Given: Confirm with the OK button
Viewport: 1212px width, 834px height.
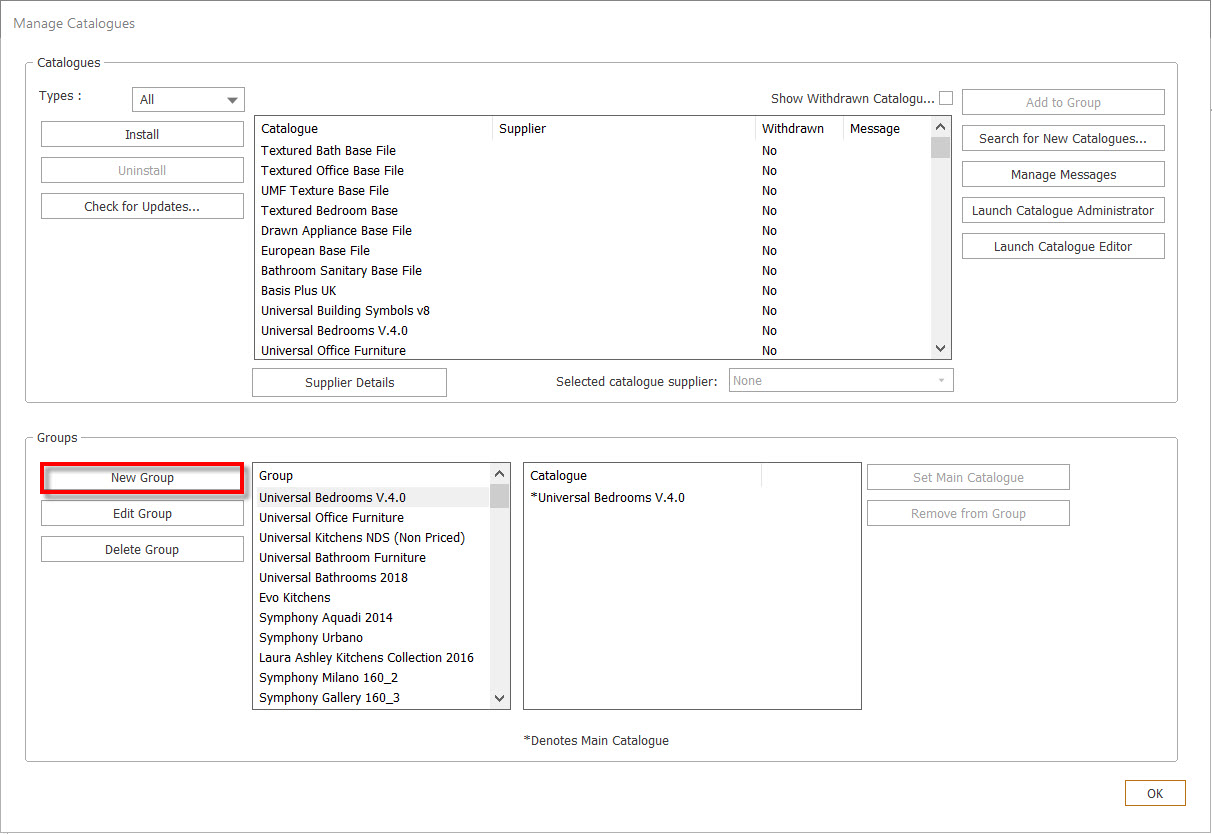Looking at the screenshot, I should (1155, 794).
